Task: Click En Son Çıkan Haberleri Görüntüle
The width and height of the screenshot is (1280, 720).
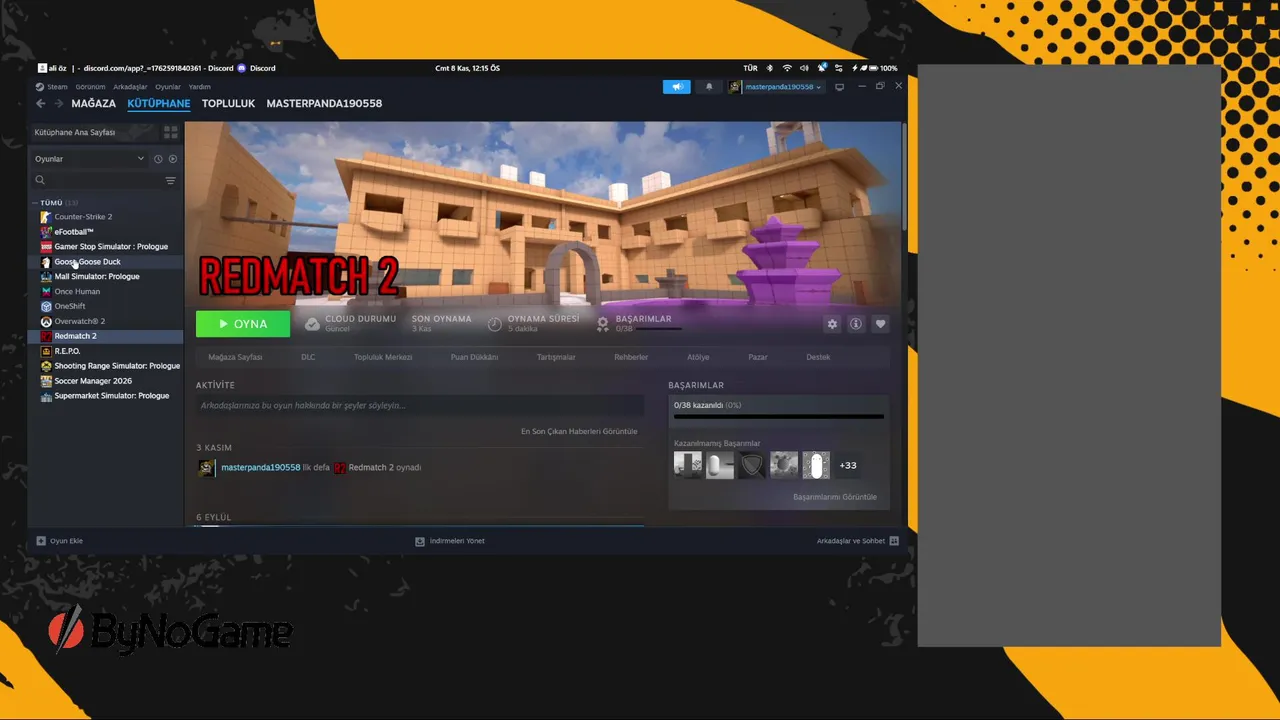Action: pos(579,432)
